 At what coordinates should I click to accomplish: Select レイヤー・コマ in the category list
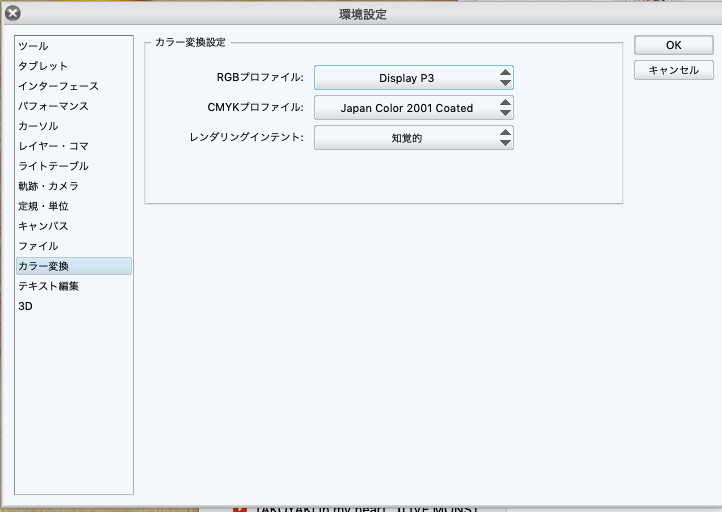[74, 146]
